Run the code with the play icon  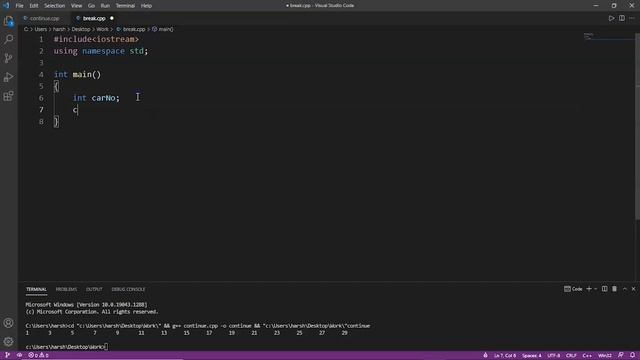pos(611,18)
